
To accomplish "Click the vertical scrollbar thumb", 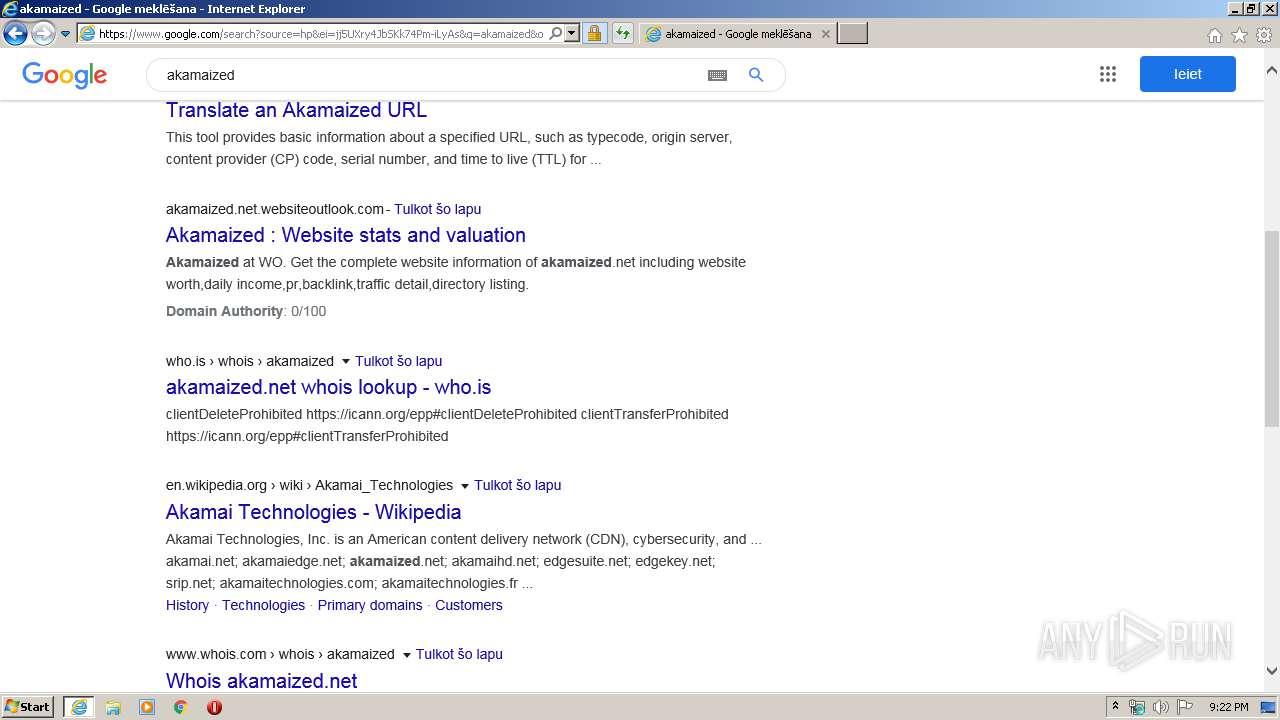I will [x=1272, y=328].
